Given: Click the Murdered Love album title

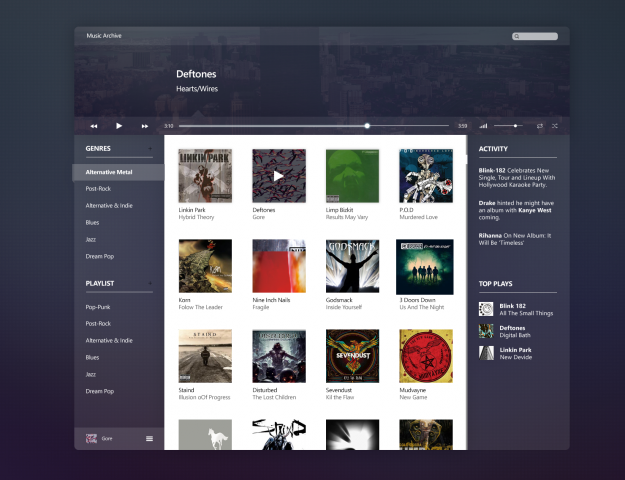Looking at the screenshot, I should (419, 217).
